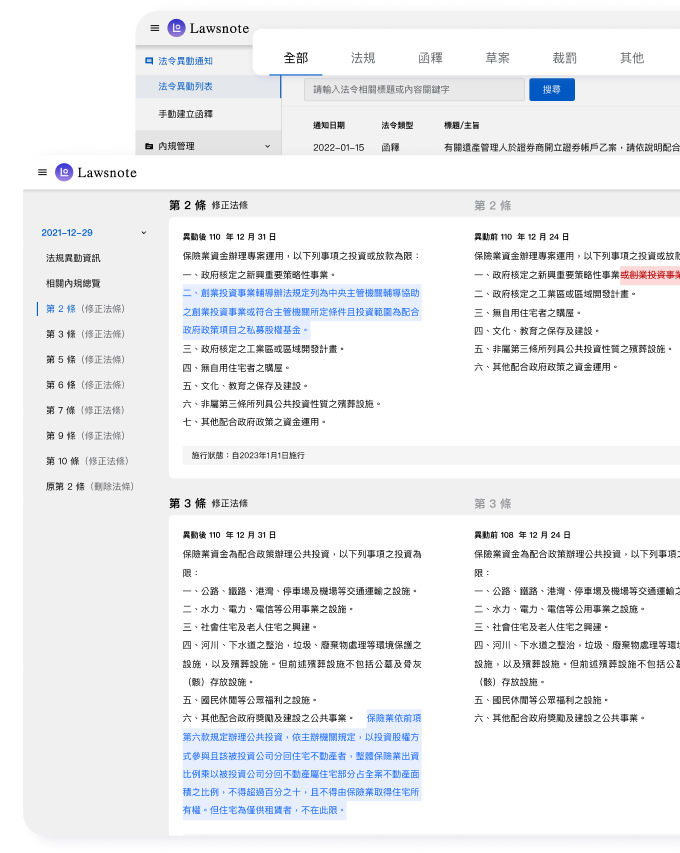This screenshot has width=680, height=853.
Task: Open the front window's hamburger menu
Action: [42, 172]
